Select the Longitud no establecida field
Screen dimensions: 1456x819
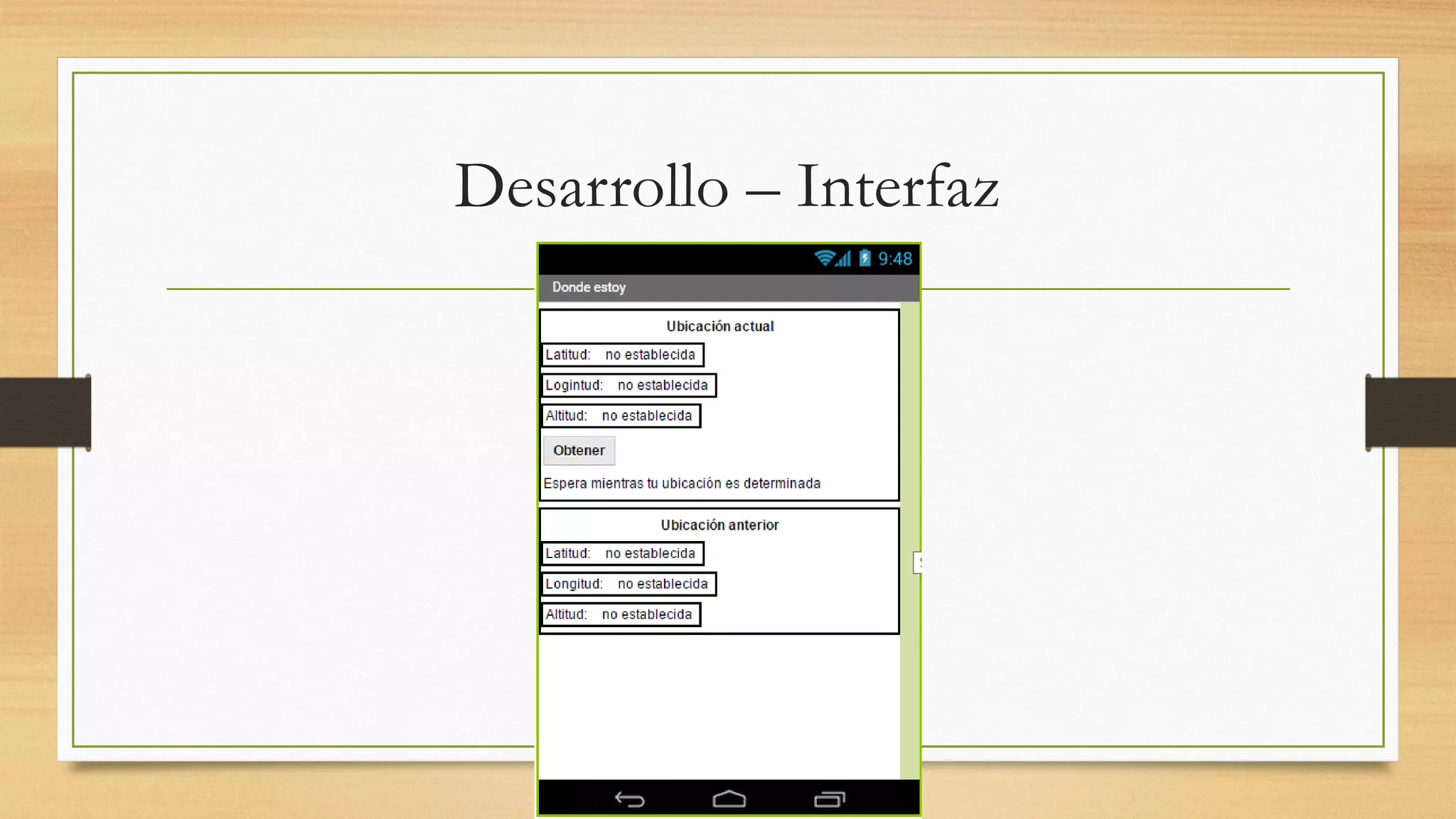(628, 584)
